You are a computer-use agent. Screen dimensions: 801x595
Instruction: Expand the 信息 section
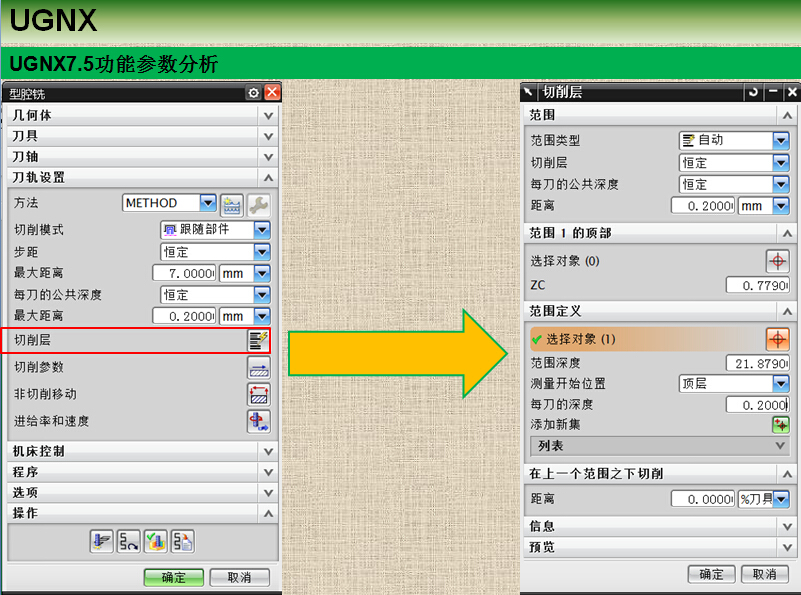point(787,526)
